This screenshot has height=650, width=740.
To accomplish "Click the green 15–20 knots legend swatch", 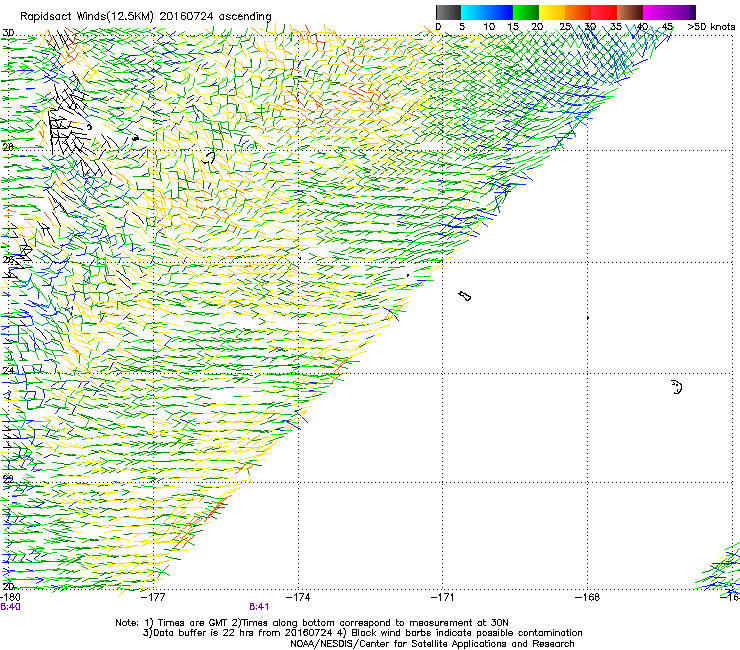I will click(526, 12).
